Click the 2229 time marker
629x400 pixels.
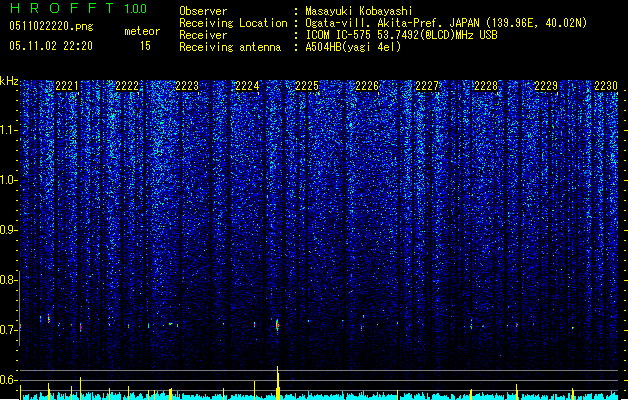(x=546, y=86)
